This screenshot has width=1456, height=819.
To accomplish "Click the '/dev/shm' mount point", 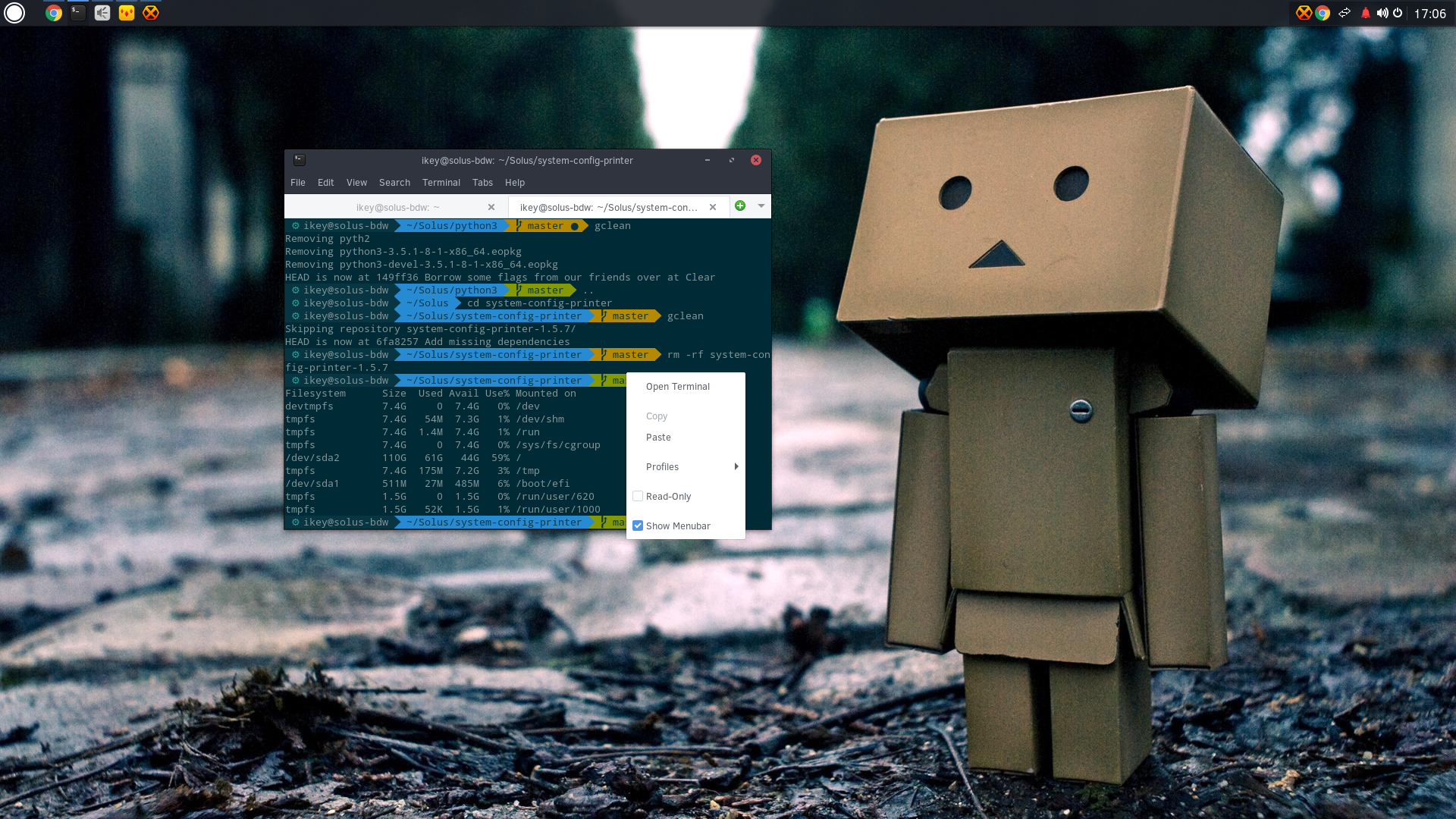I will click(x=540, y=419).
